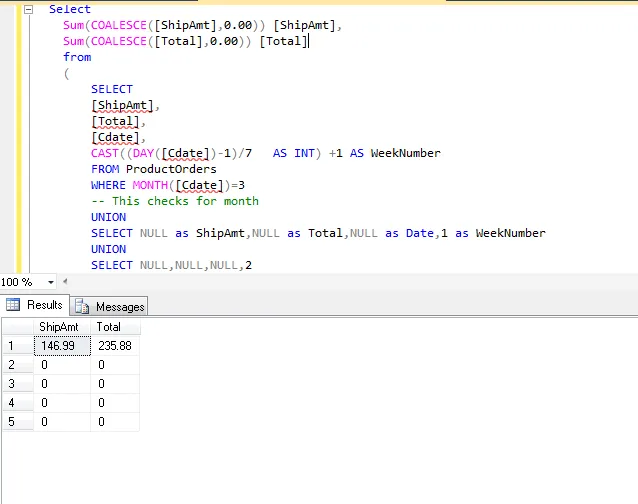Open the 100 % zoom dropdown
The height and width of the screenshot is (504, 638).
51,282
